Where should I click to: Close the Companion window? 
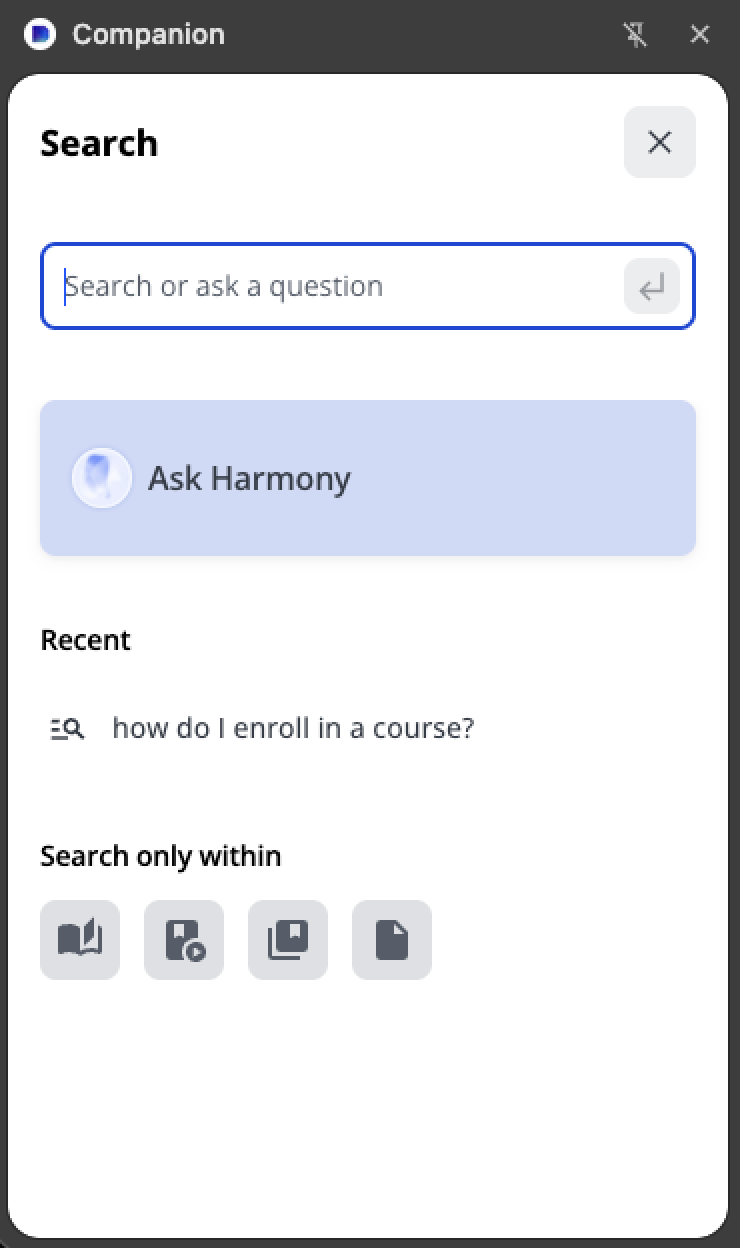[700, 35]
